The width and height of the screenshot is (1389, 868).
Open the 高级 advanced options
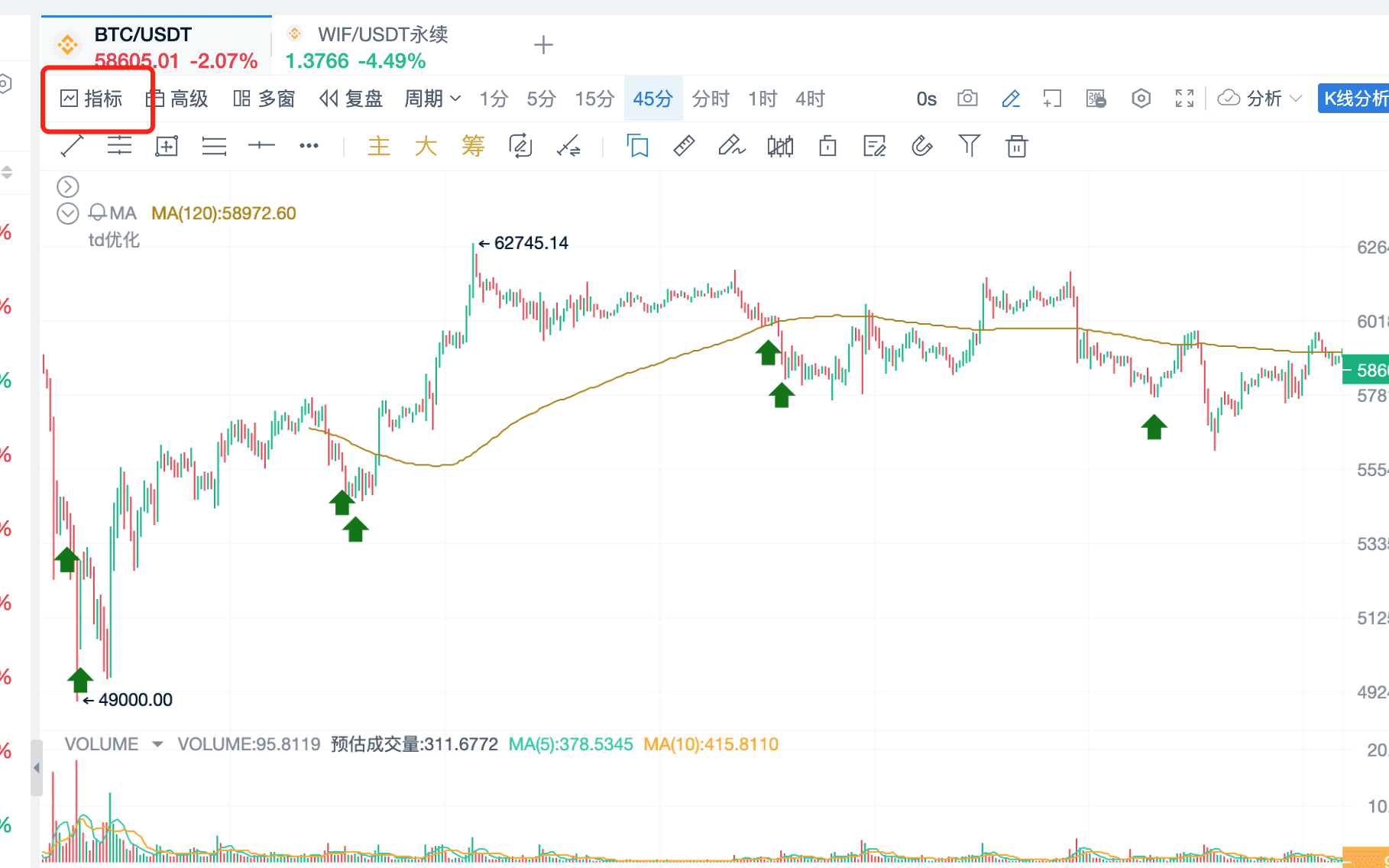[177, 99]
